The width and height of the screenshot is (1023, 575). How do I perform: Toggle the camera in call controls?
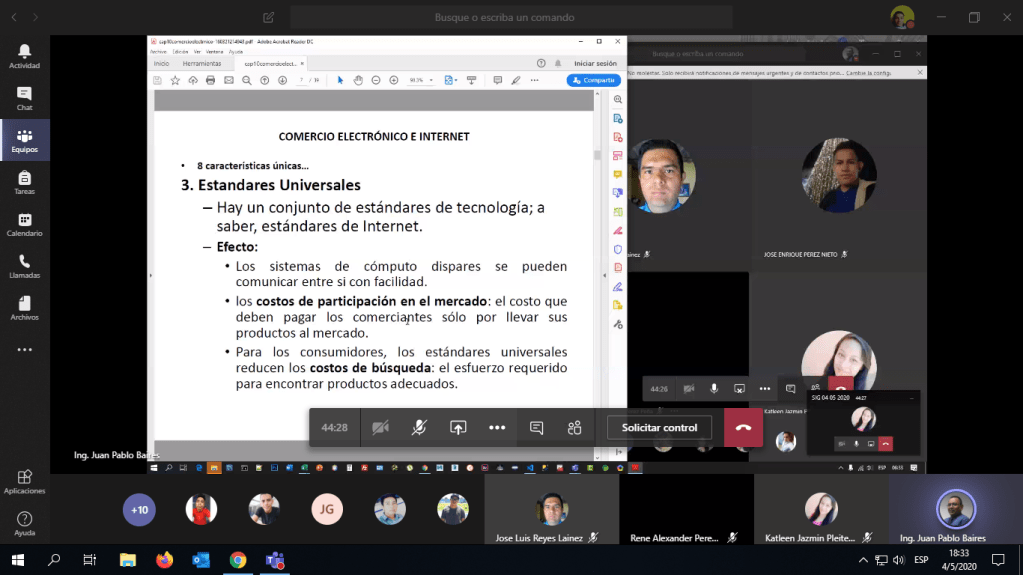[380, 428]
